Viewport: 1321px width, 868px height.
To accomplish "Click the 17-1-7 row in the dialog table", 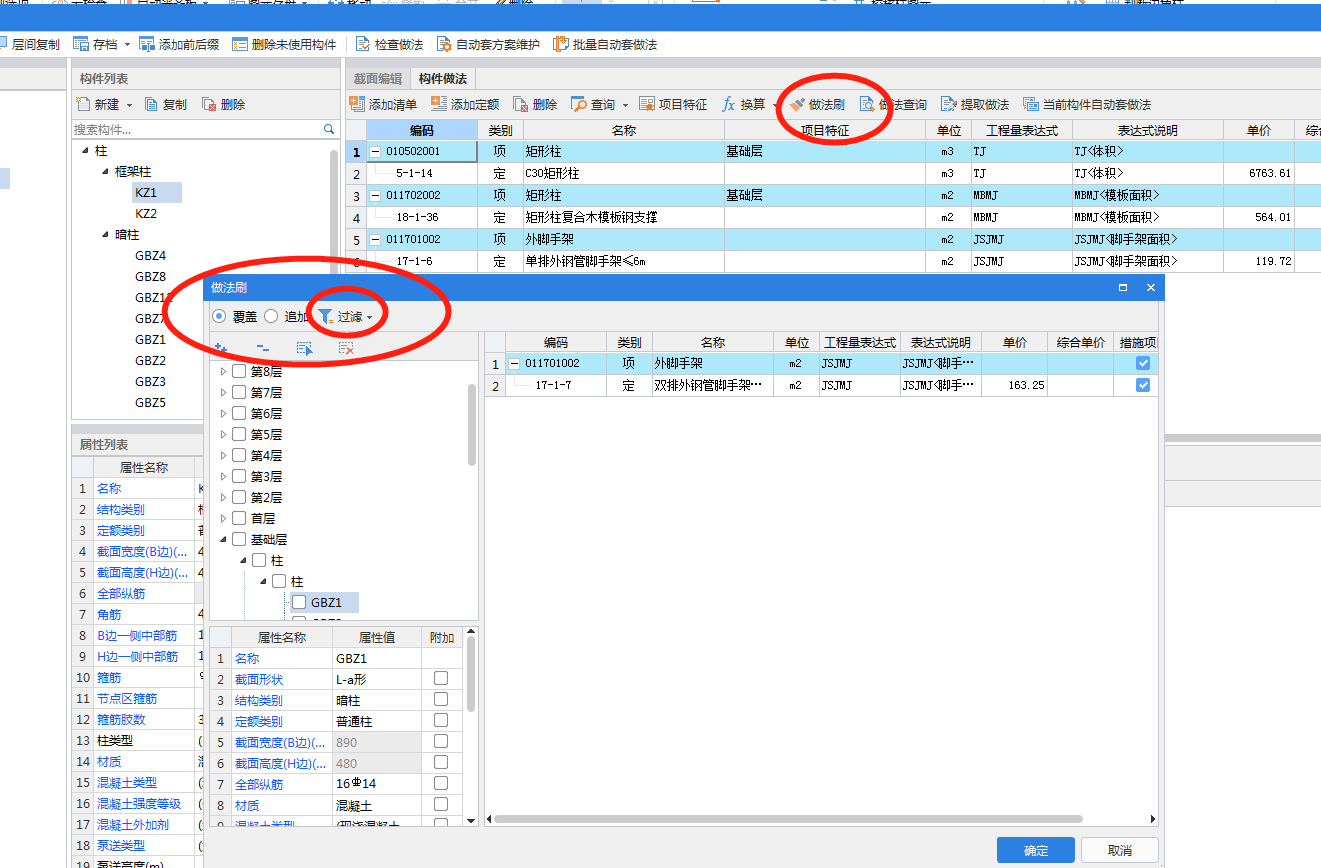I will 821,385.
